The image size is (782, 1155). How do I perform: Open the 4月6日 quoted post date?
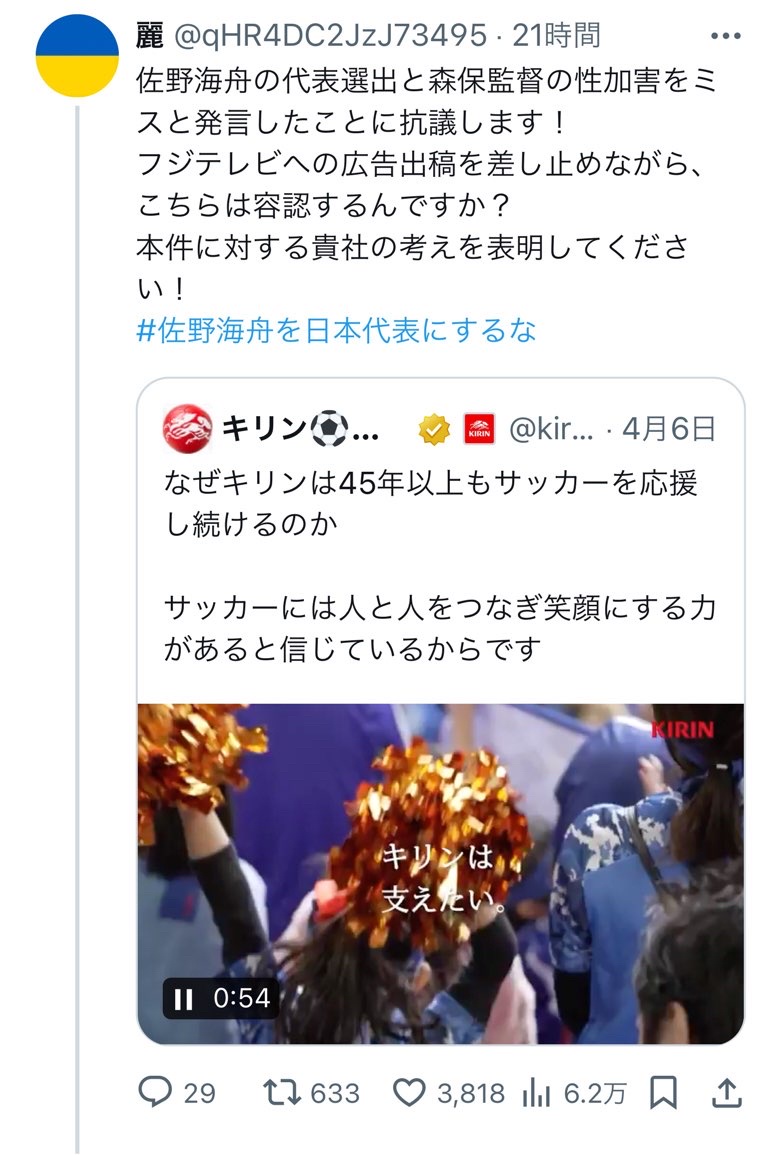click(669, 429)
